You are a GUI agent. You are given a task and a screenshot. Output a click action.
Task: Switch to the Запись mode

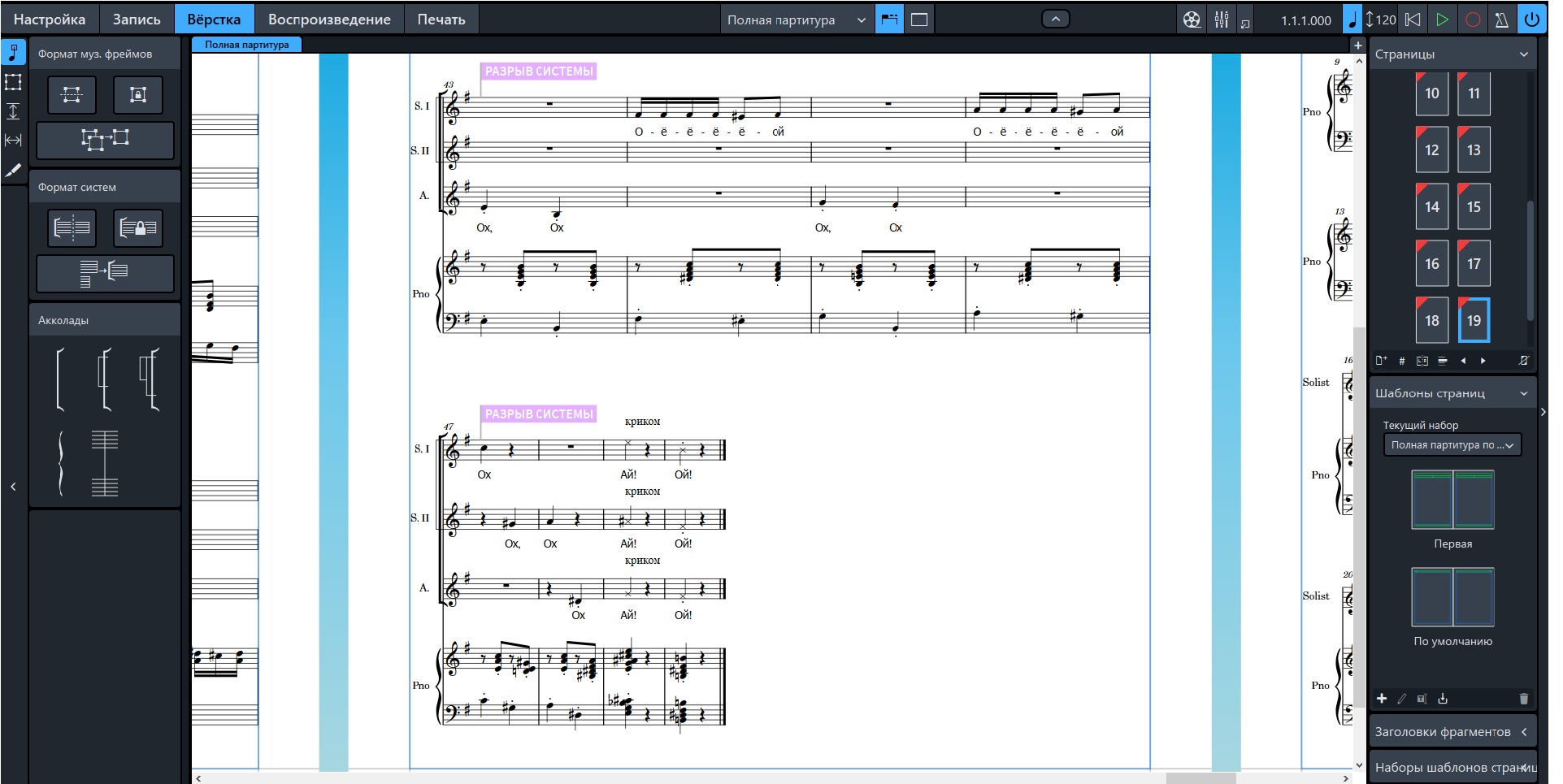pyautogui.click(x=137, y=19)
